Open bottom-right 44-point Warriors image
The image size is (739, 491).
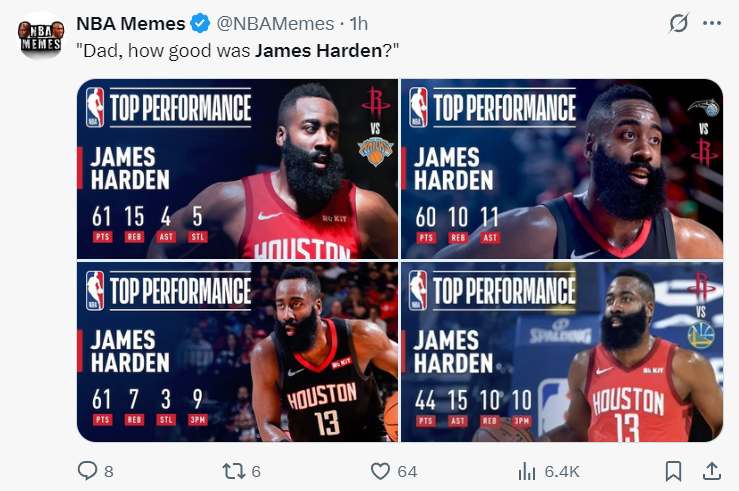tap(561, 352)
